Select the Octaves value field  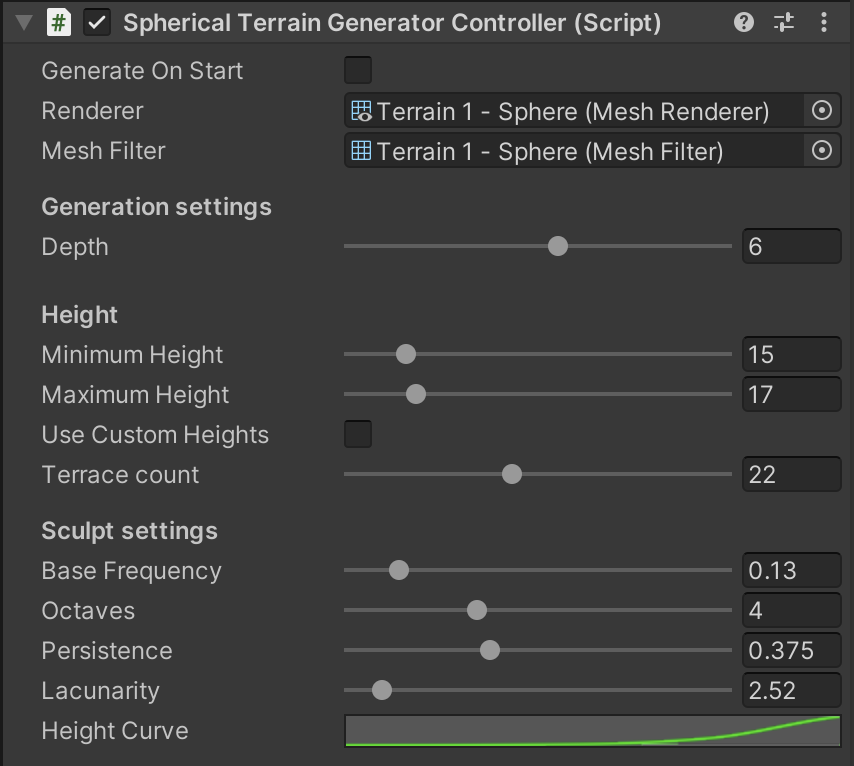(x=791, y=610)
